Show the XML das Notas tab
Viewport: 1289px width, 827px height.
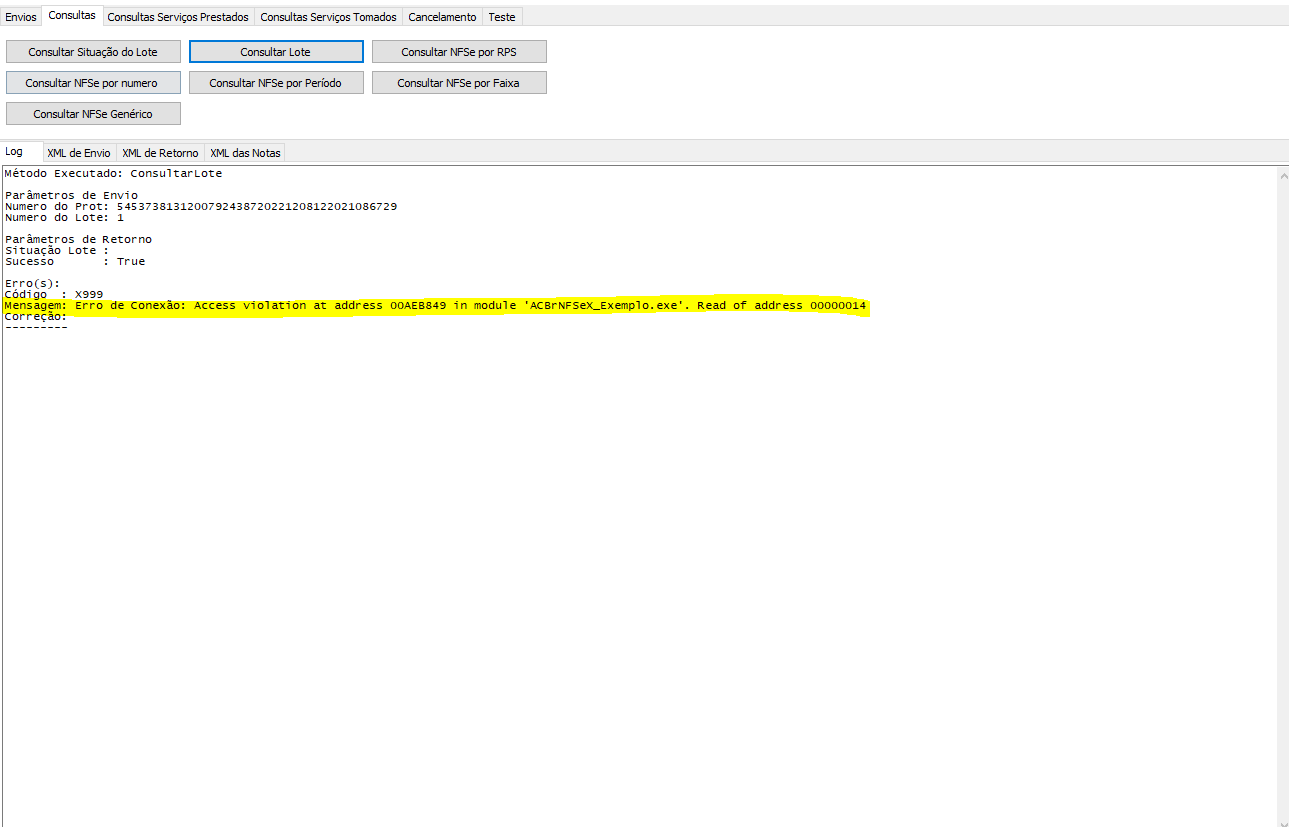point(245,153)
